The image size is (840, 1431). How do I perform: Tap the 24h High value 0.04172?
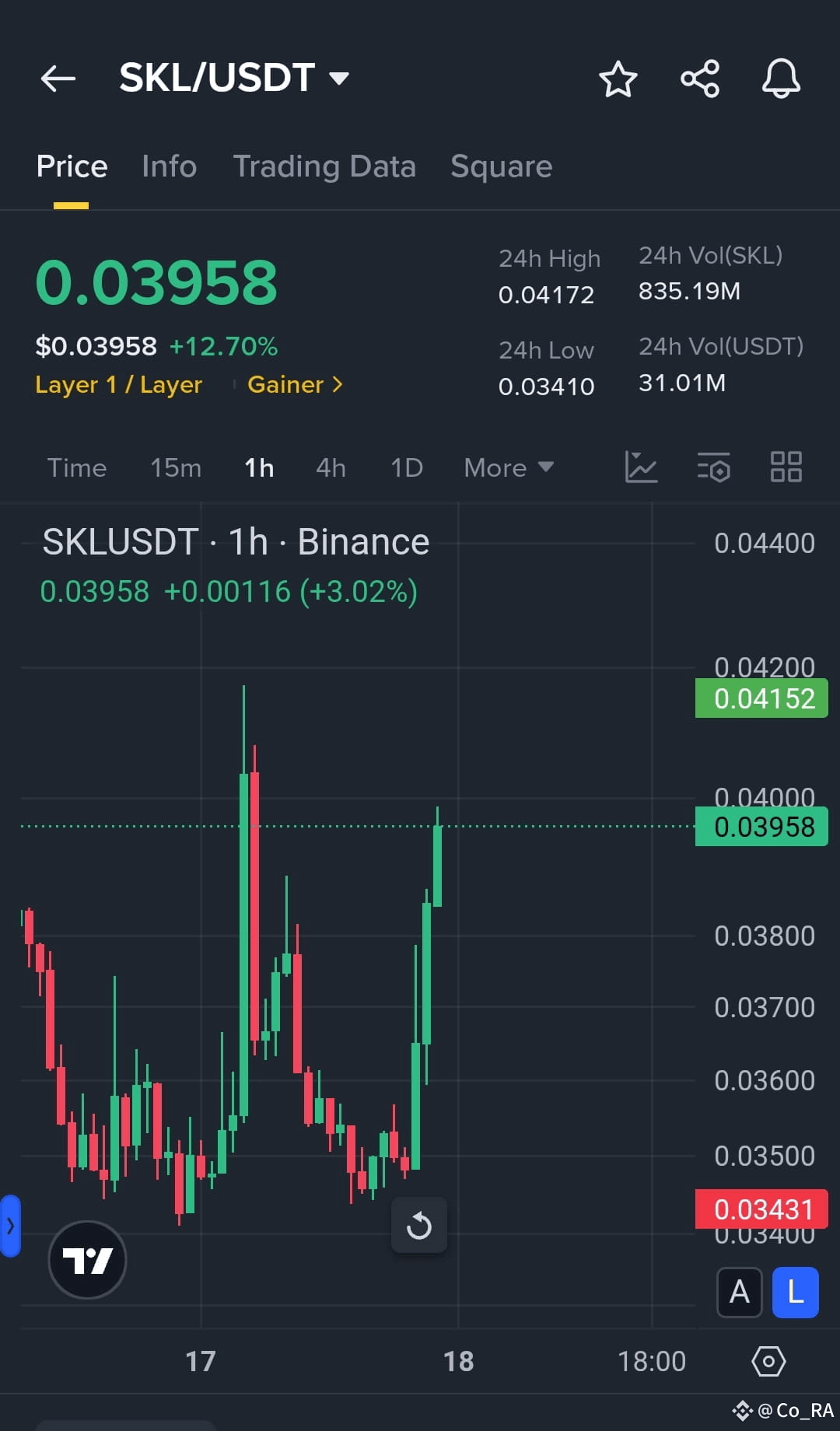[x=546, y=295]
